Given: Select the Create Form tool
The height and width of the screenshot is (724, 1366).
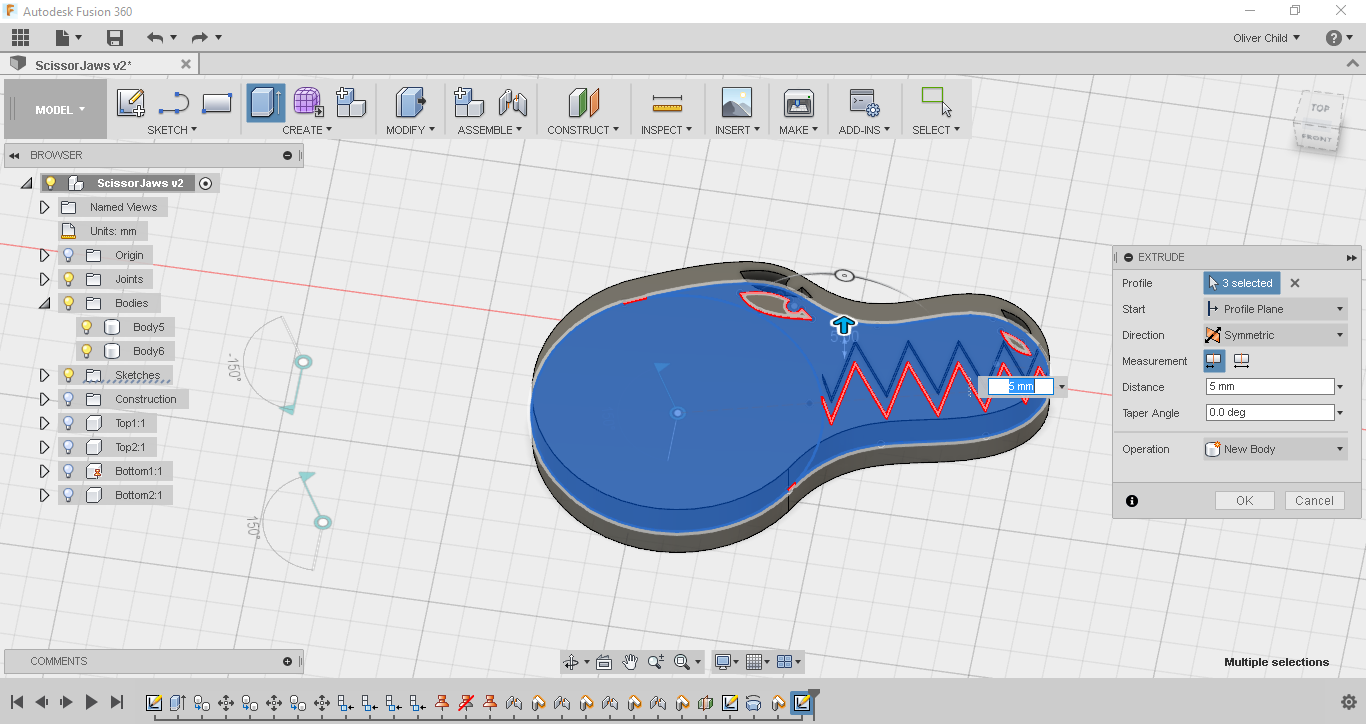Looking at the screenshot, I should (x=308, y=102).
